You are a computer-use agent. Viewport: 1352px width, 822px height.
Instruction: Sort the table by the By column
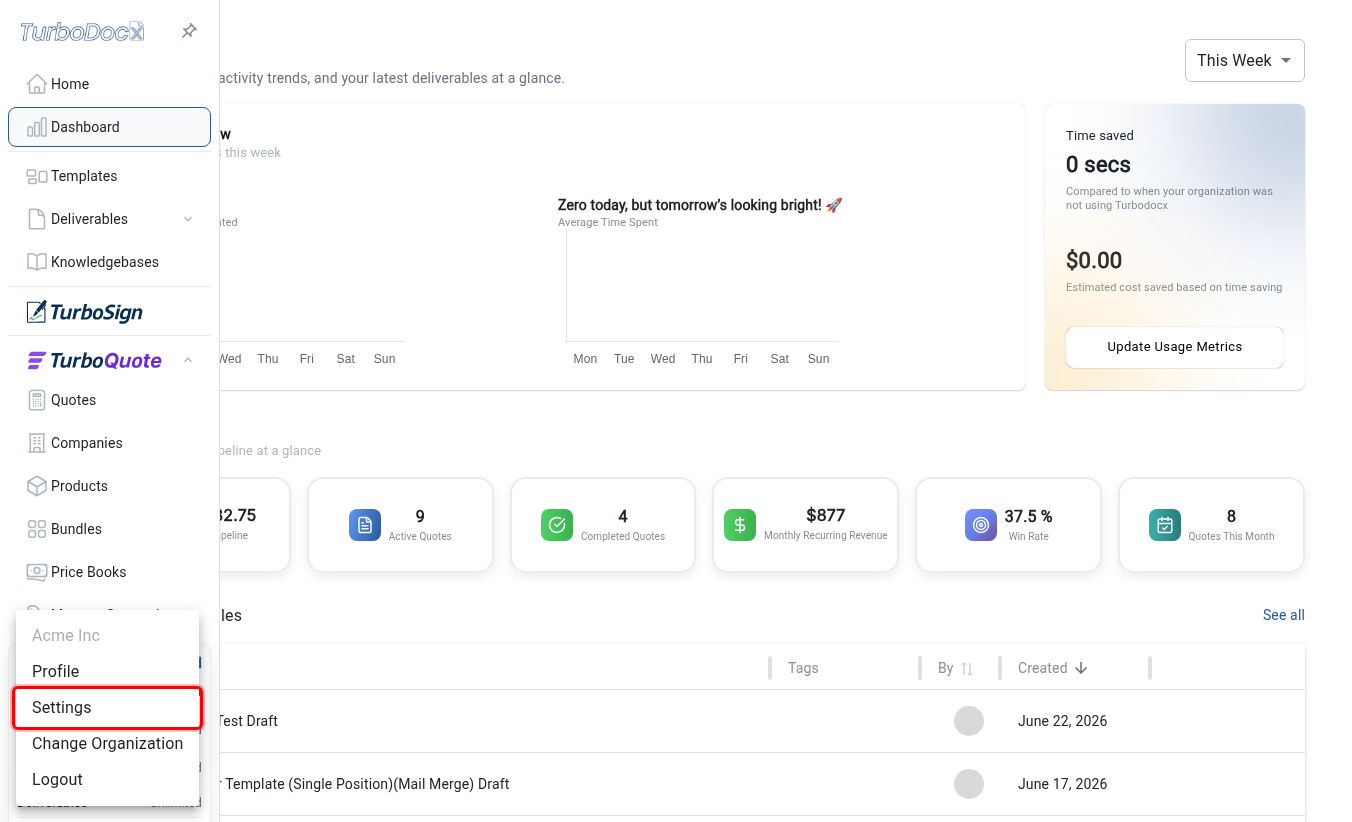956,668
